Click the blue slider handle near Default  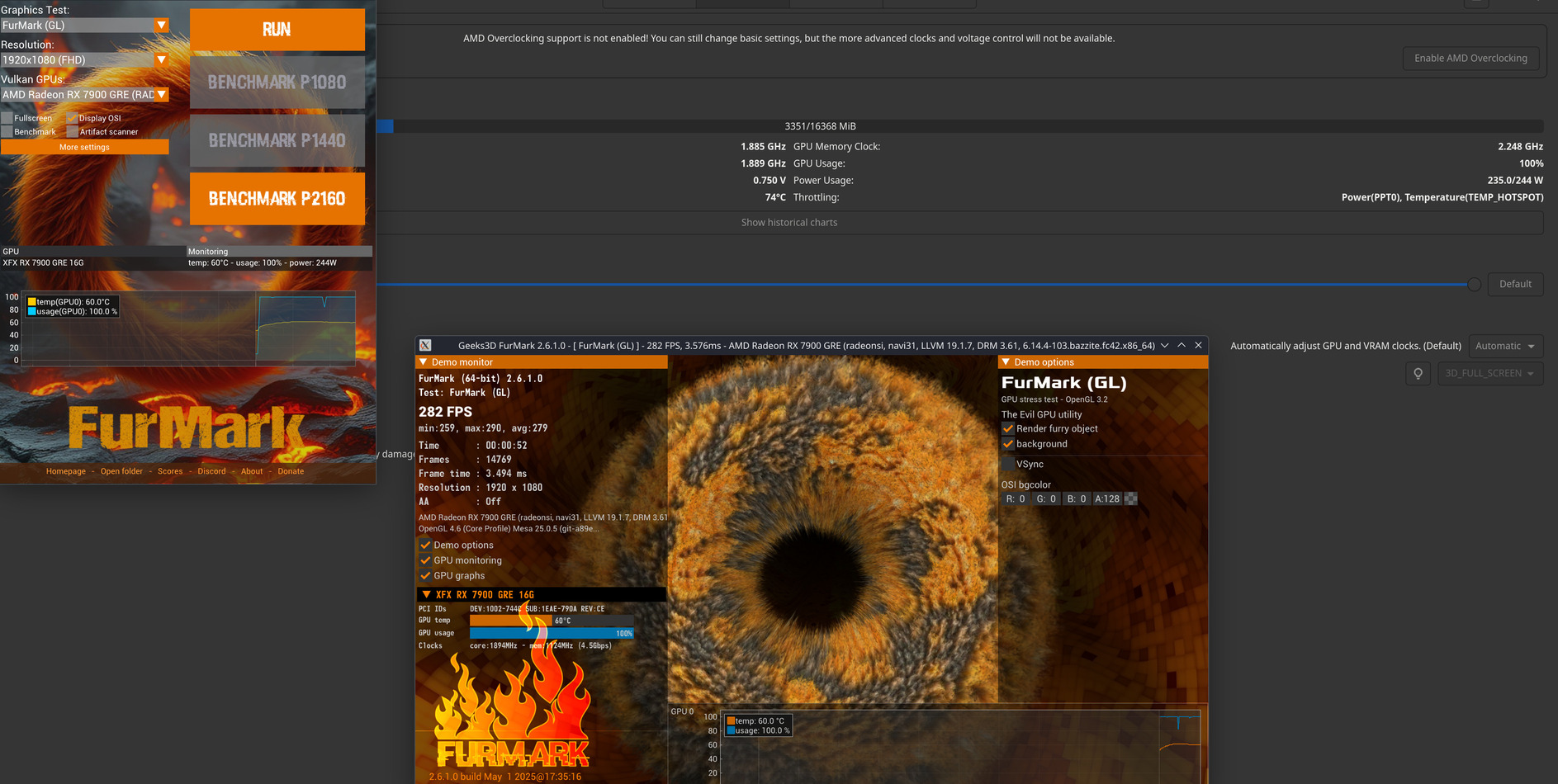click(1474, 285)
